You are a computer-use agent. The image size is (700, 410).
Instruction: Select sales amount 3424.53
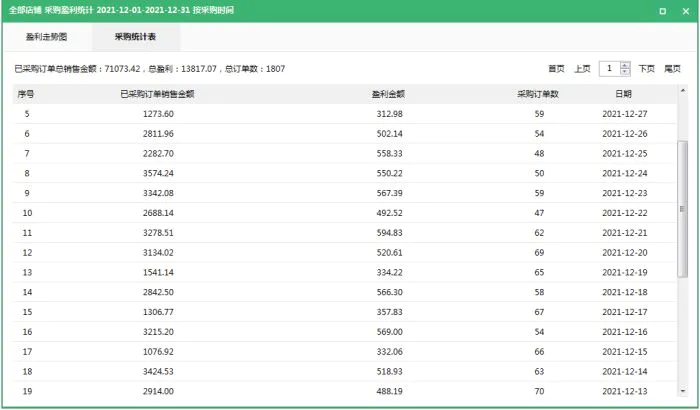pyautogui.click(x=158, y=372)
